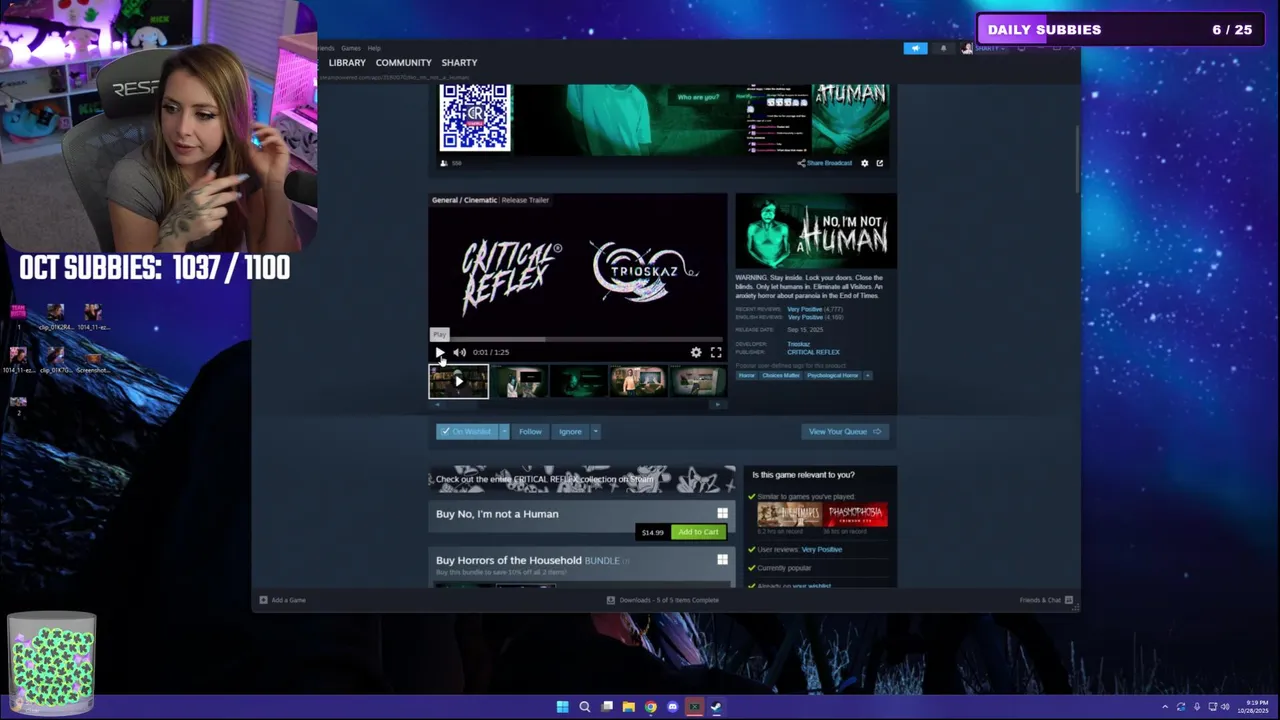1280x720 pixels.
Task: Open publisher CRITICAL REFLEX link
Action: click(x=813, y=352)
